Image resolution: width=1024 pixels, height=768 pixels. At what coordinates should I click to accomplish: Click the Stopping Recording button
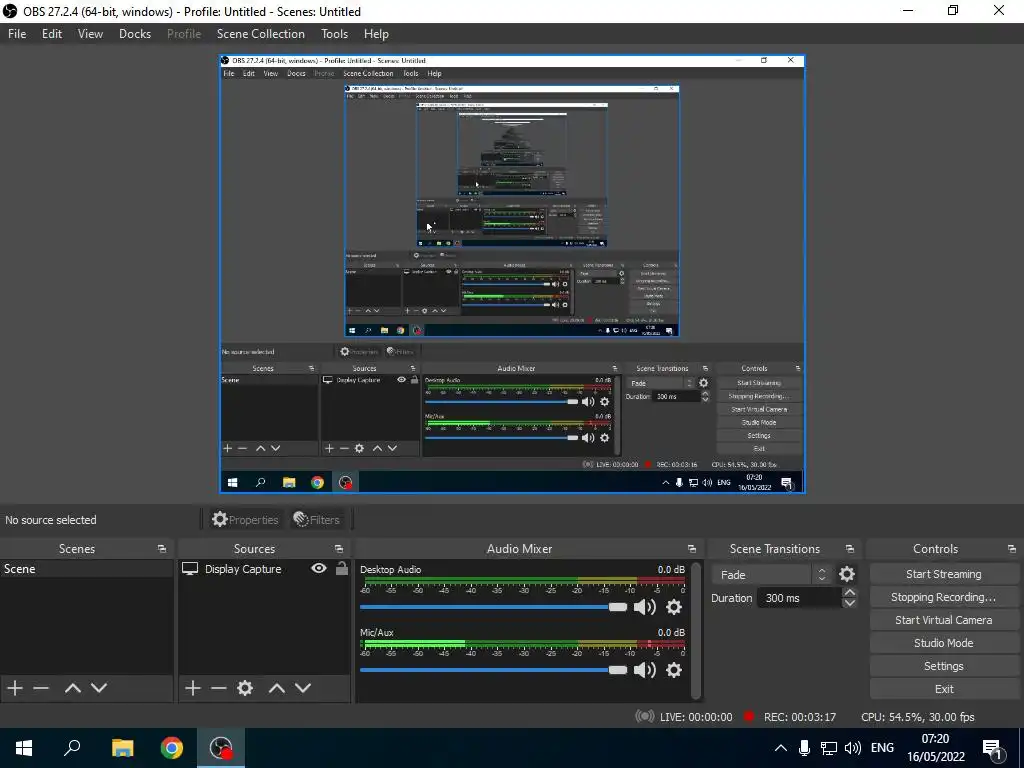click(x=944, y=597)
